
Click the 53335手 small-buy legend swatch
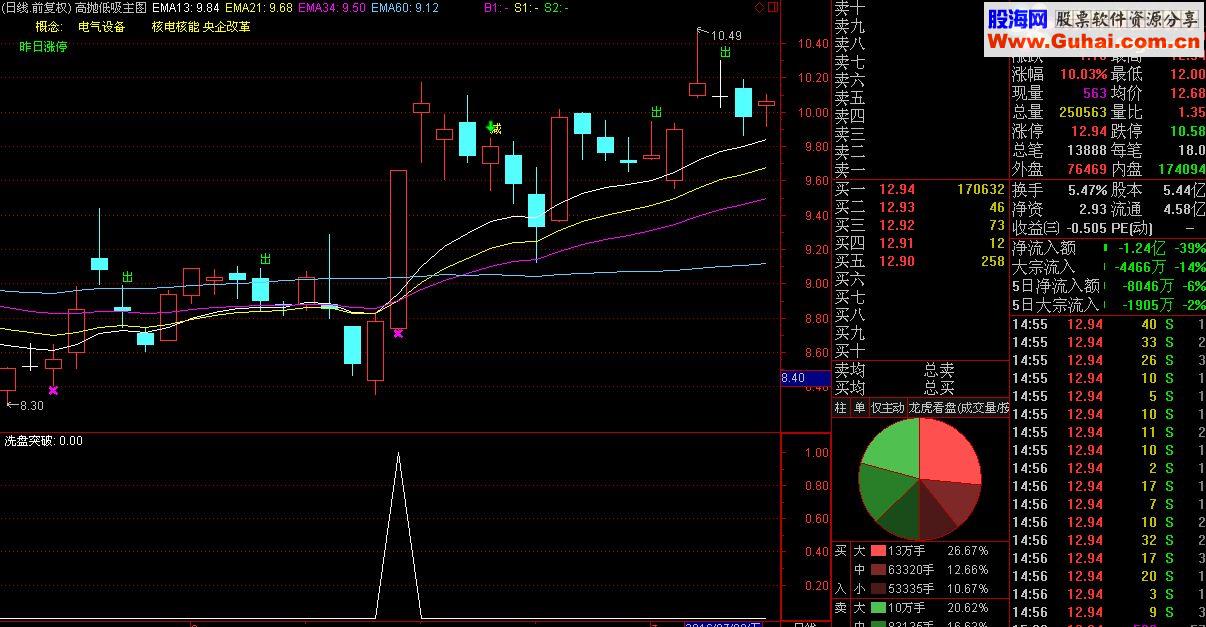pyautogui.click(x=878, y=589)
